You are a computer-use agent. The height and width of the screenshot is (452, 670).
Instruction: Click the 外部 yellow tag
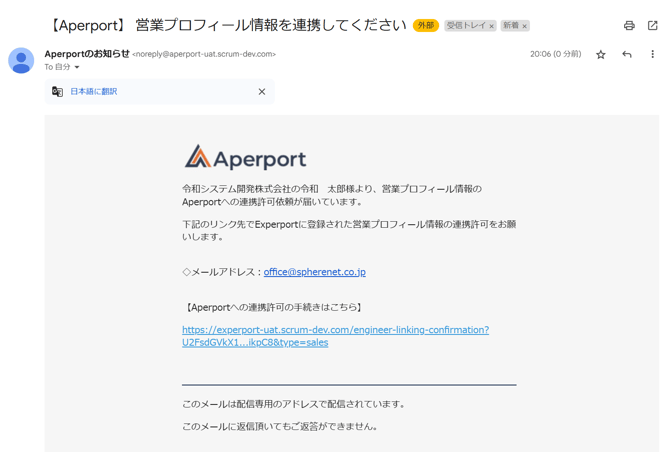click(426, 26)
